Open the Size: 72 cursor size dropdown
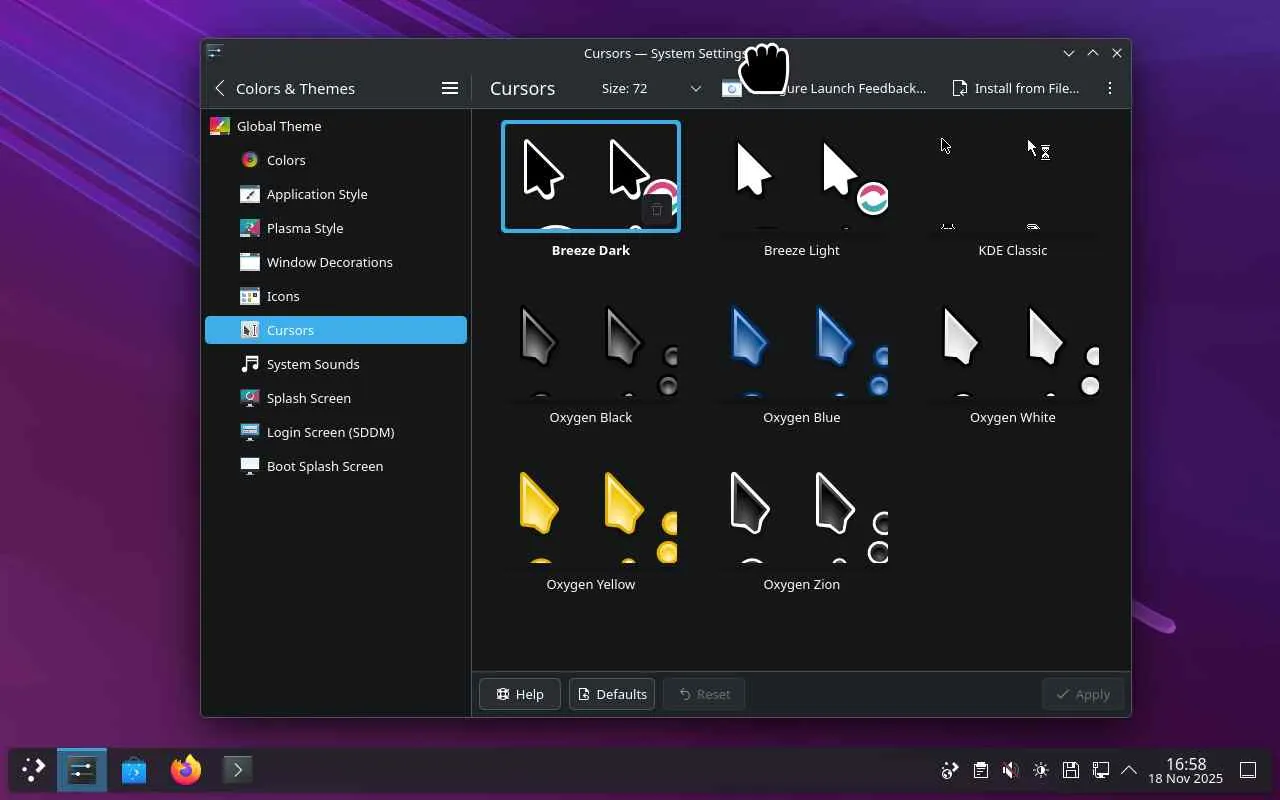1280x800 pixels. [651, 88]
